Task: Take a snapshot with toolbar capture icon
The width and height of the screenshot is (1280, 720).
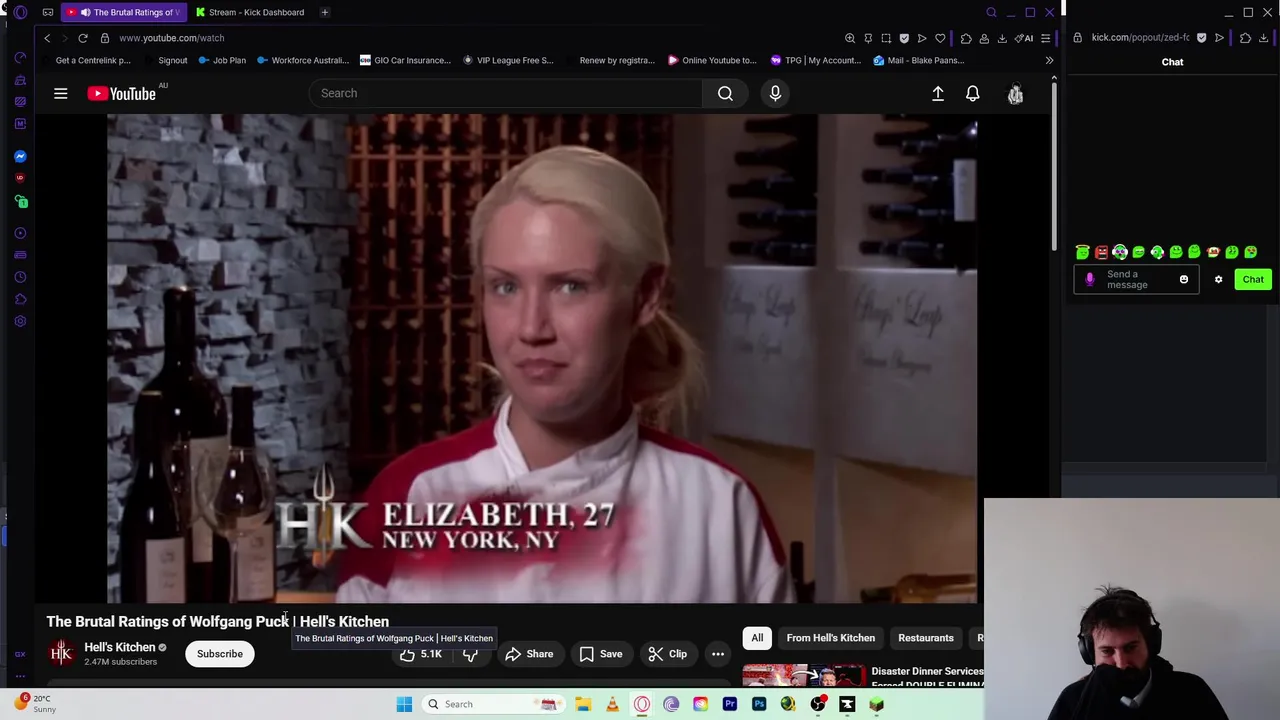Action: (886, 38)
